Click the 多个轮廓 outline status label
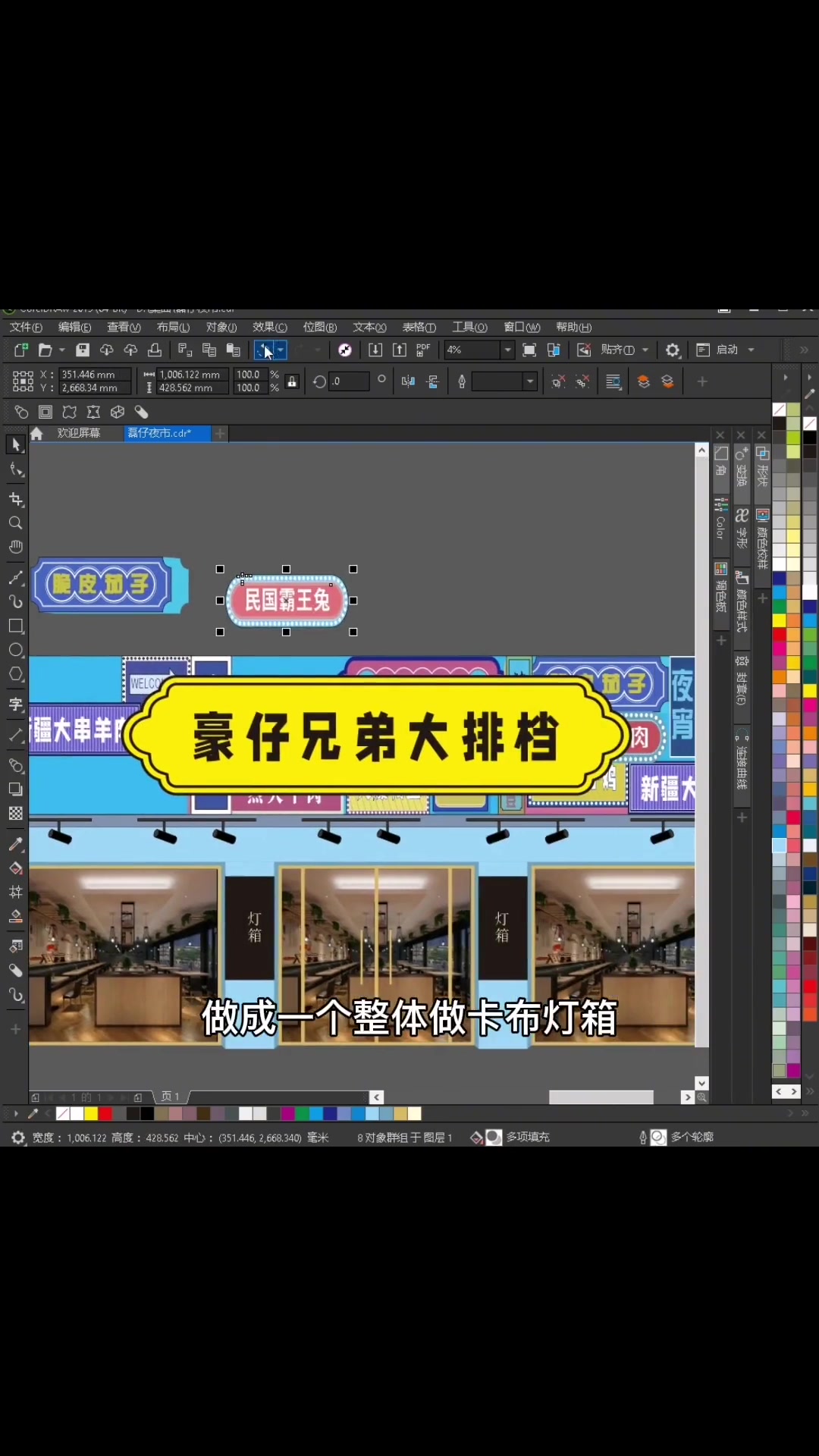The height and width of the screenshot is (1456, 819). pyautogui.click(x=692, y=1137)
